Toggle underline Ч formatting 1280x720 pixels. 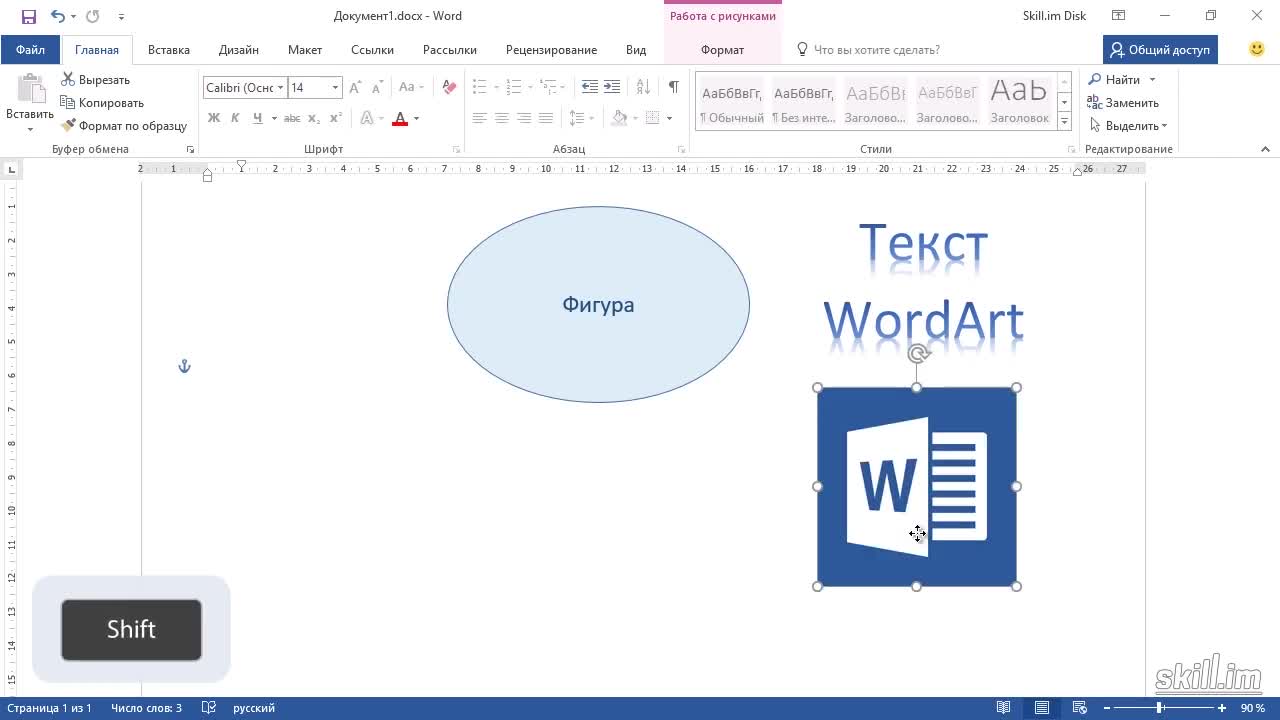point(258,118)
